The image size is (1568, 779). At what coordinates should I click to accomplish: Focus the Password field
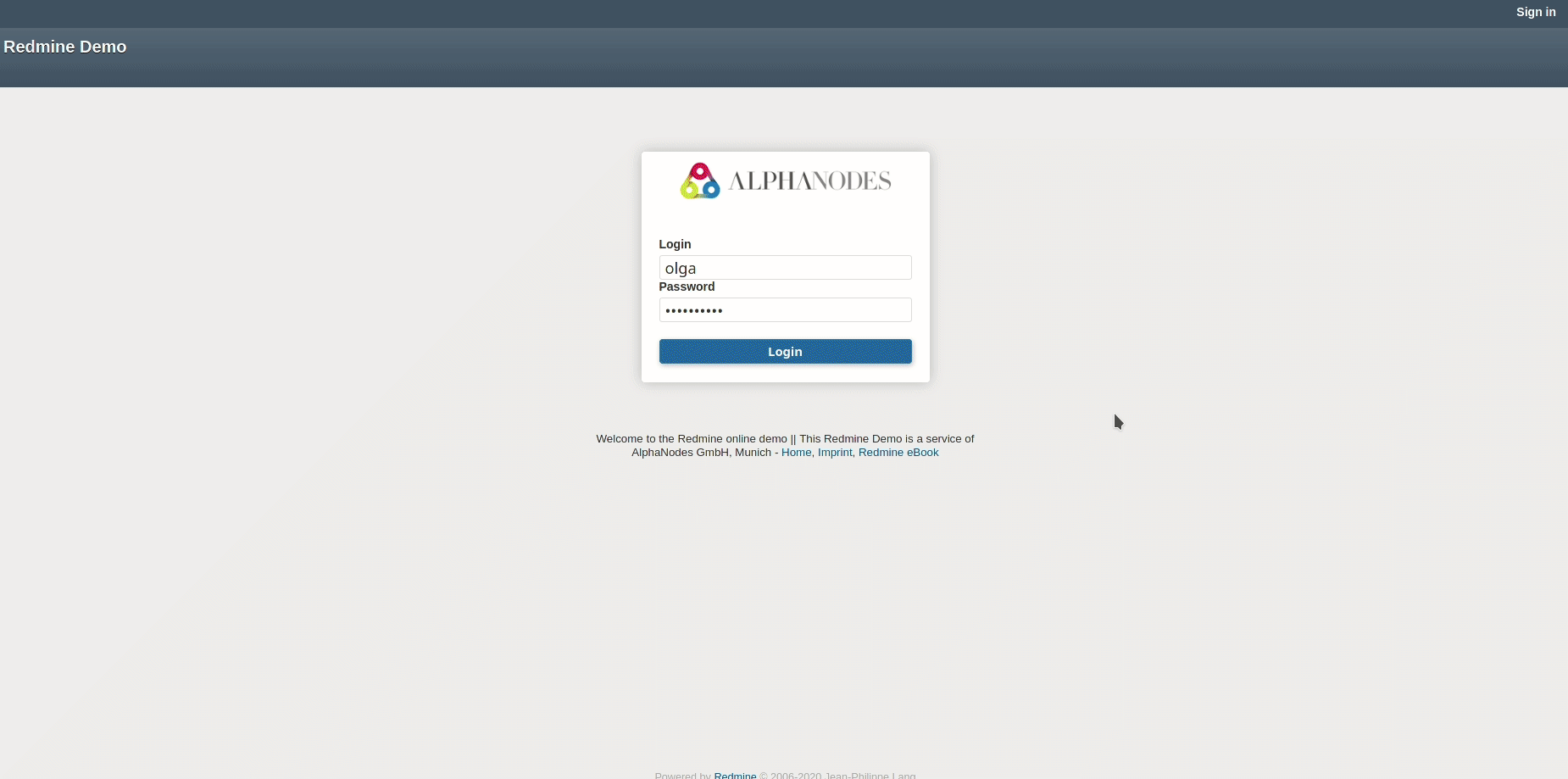point(785,309)
